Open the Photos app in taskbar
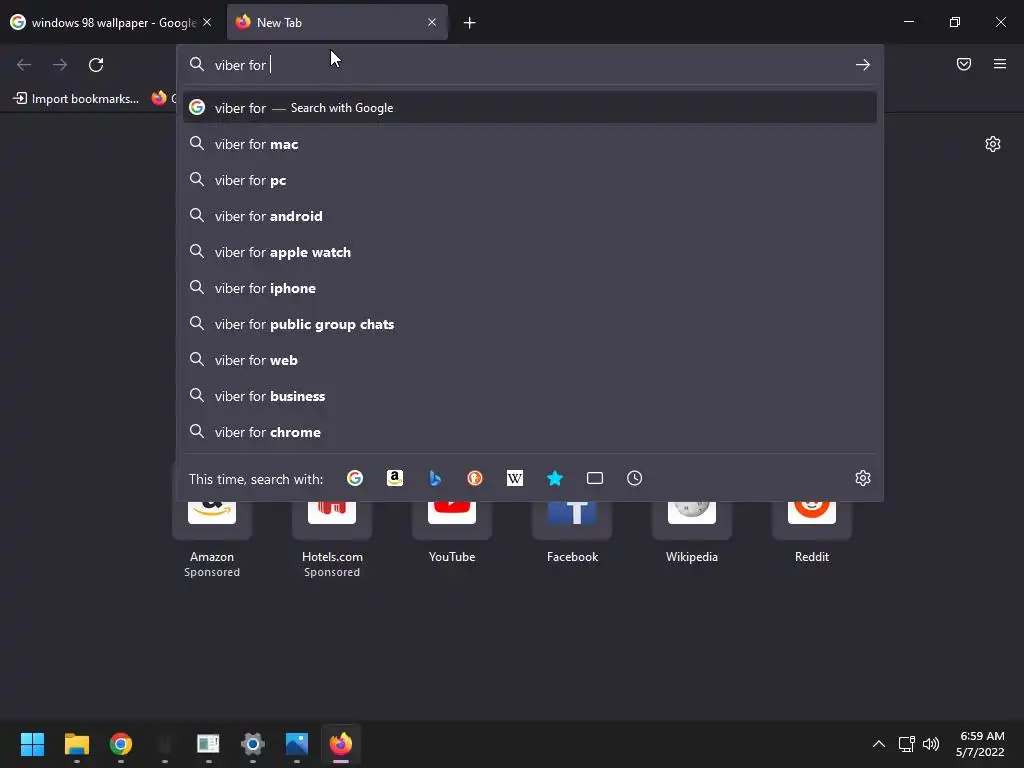1024x768 pixels. (x=296, y=744)
